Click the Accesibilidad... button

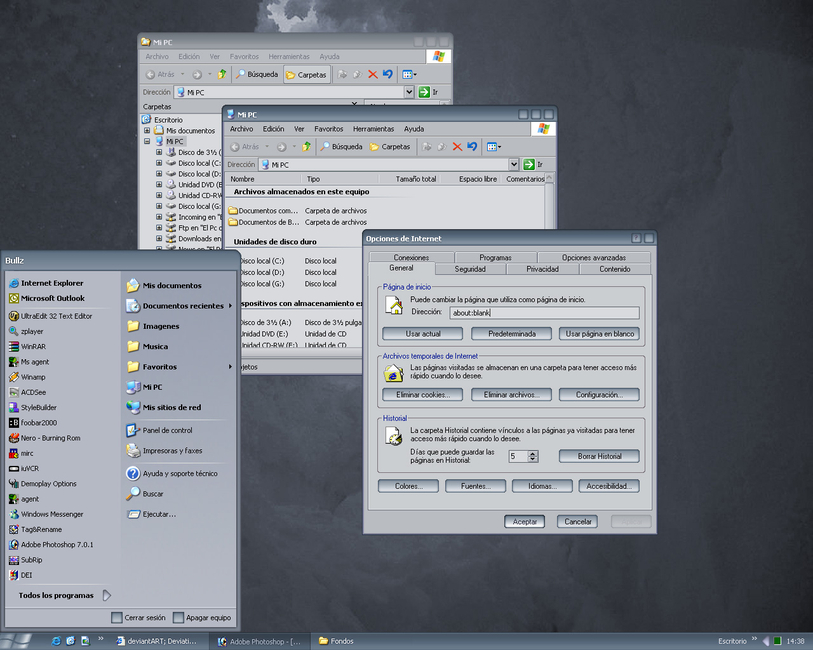pos(609,486)
